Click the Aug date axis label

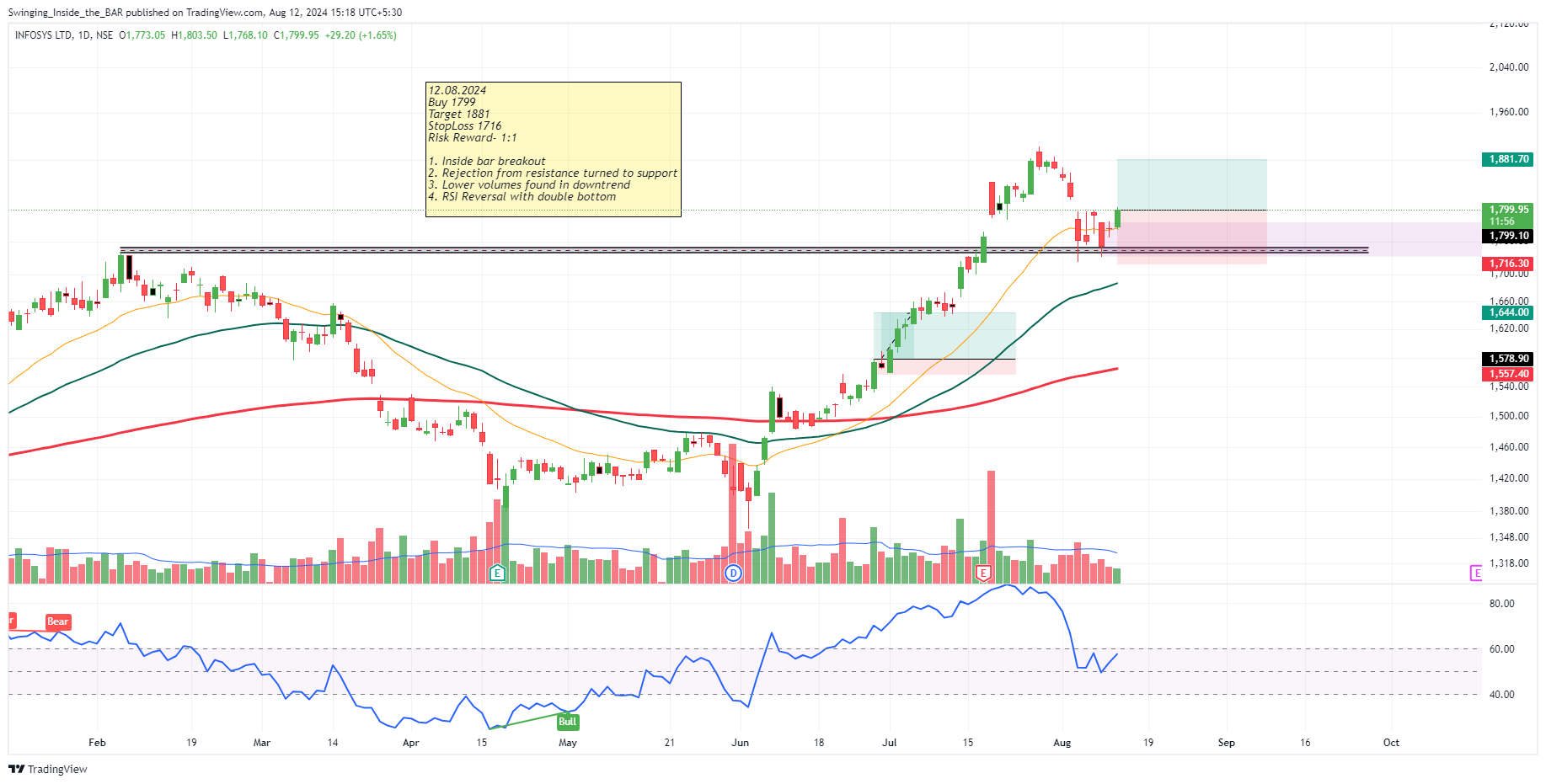point(1062,743)
